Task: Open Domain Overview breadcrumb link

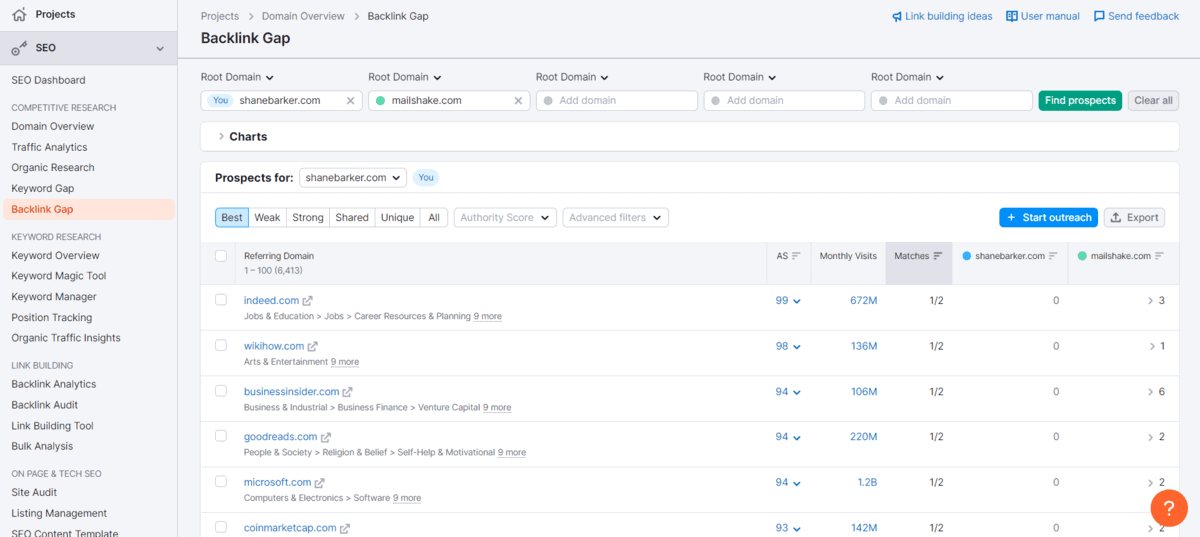Action: (303, 17)
